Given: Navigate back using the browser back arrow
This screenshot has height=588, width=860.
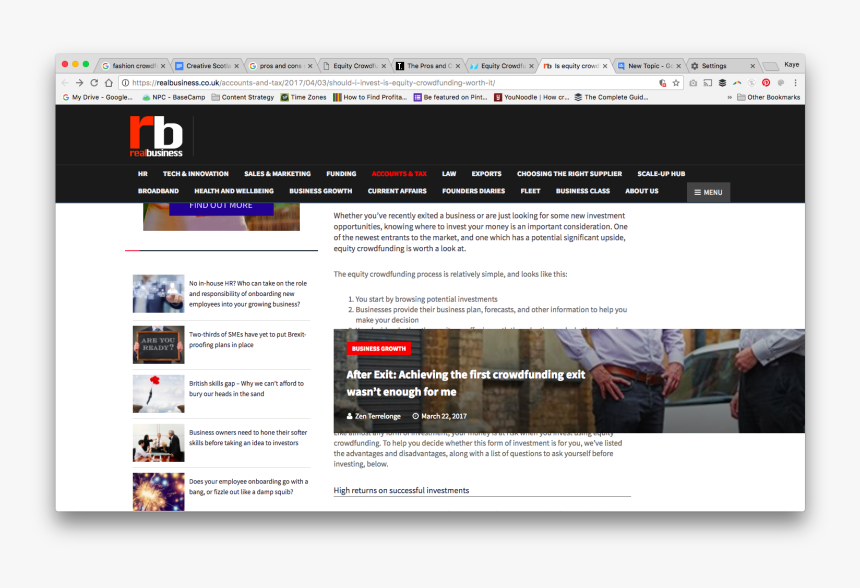Looking at the screenshot, I should pos(65,82).
